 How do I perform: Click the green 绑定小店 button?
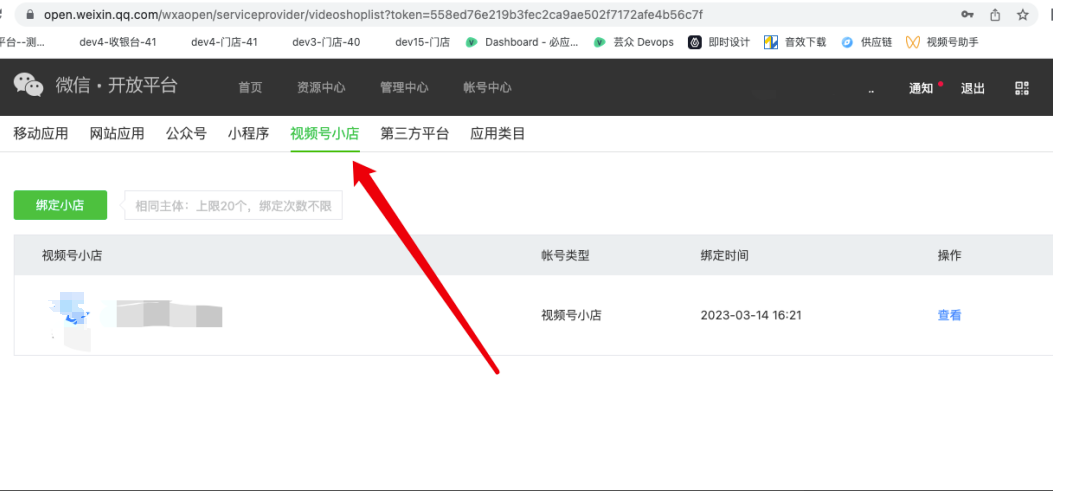pos(60,205)
